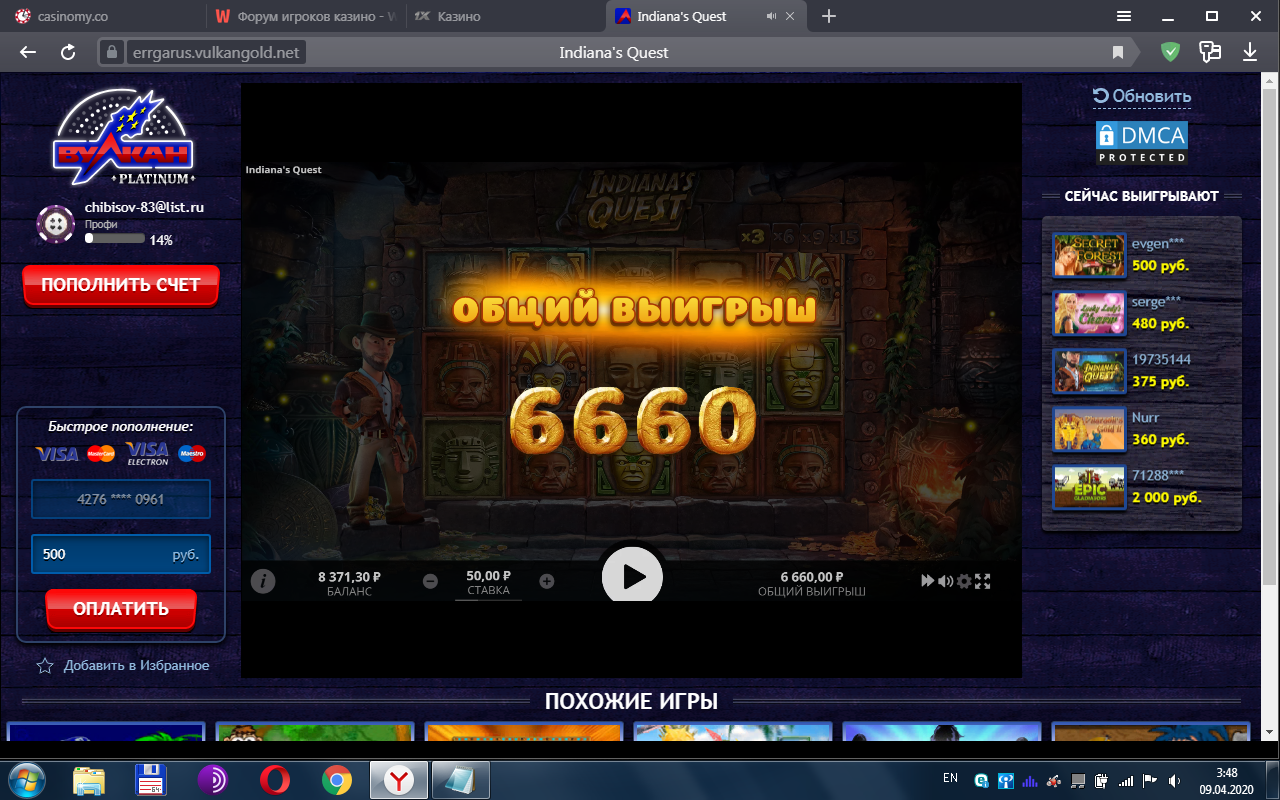The width and height of the screenshot is (1280, 800).
Task: Enable fast-forward turbo spin icon
Action: [927, 581]
